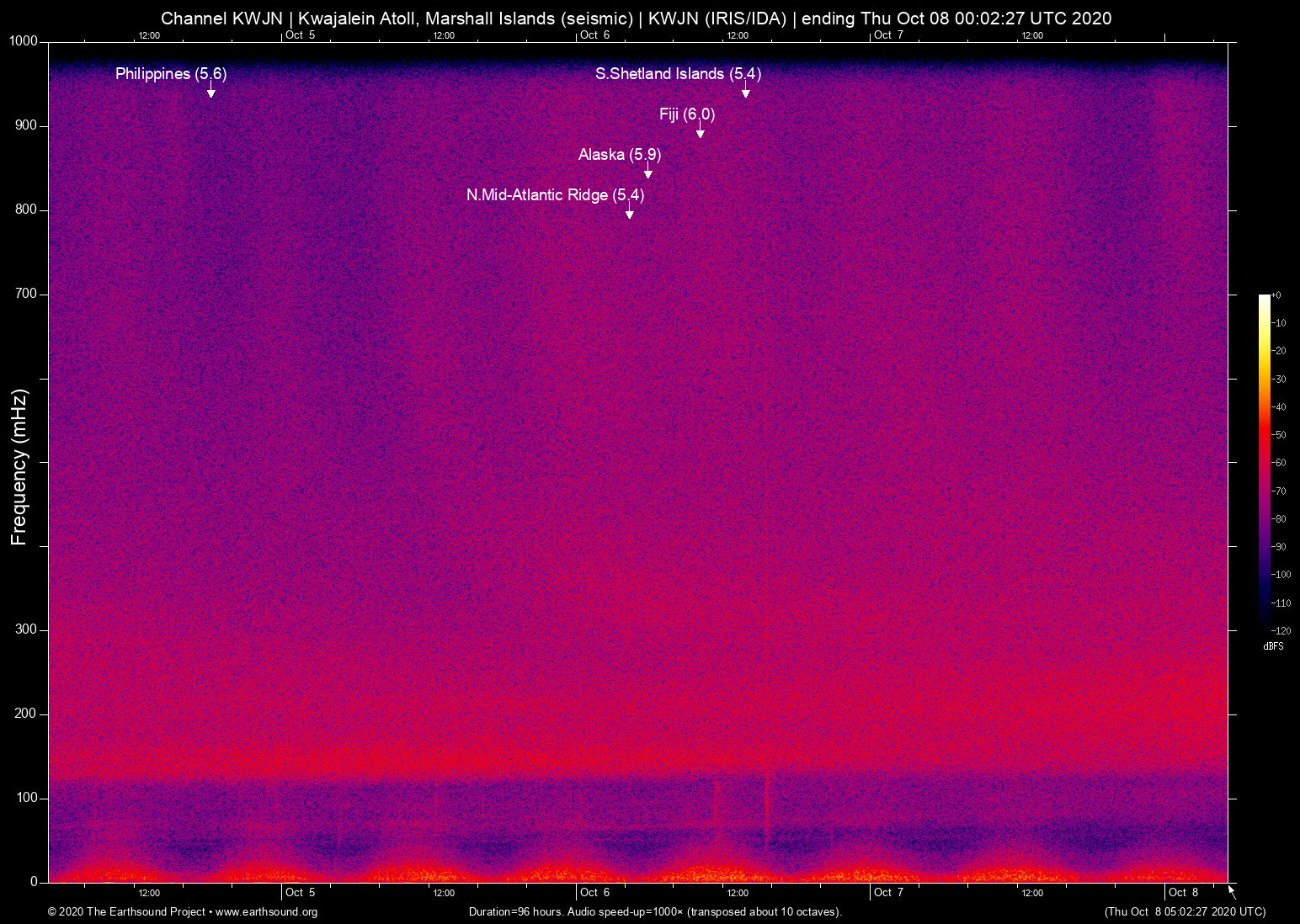Select the Fiji (6.0) annotation text

686,114
